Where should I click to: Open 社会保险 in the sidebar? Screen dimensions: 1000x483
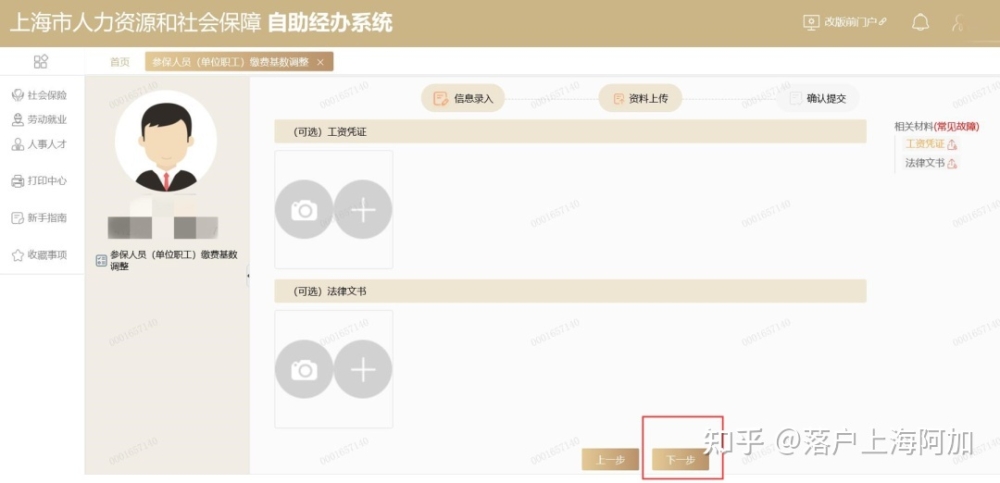point(40,95)
